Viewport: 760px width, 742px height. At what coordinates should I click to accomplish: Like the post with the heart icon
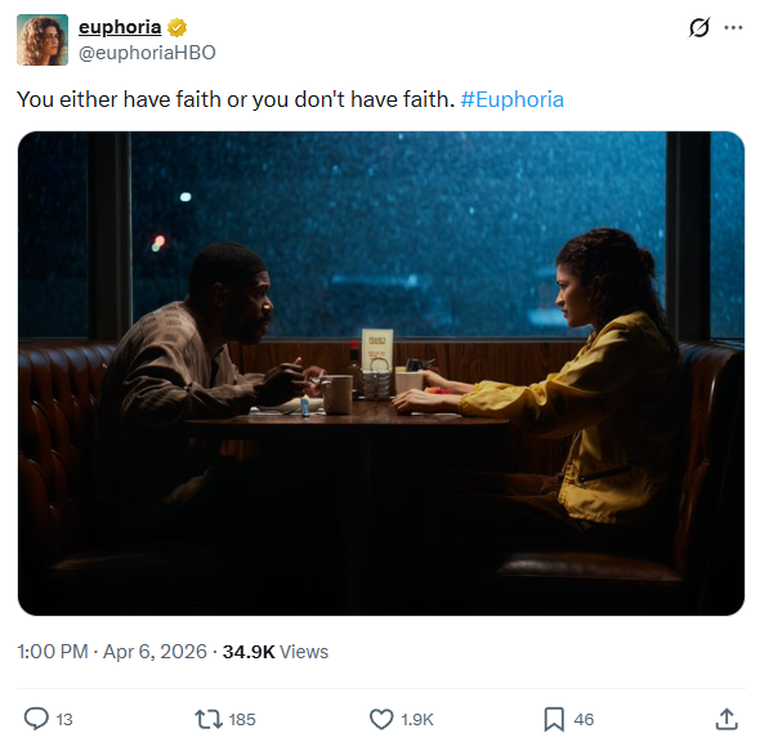(381, 718)
